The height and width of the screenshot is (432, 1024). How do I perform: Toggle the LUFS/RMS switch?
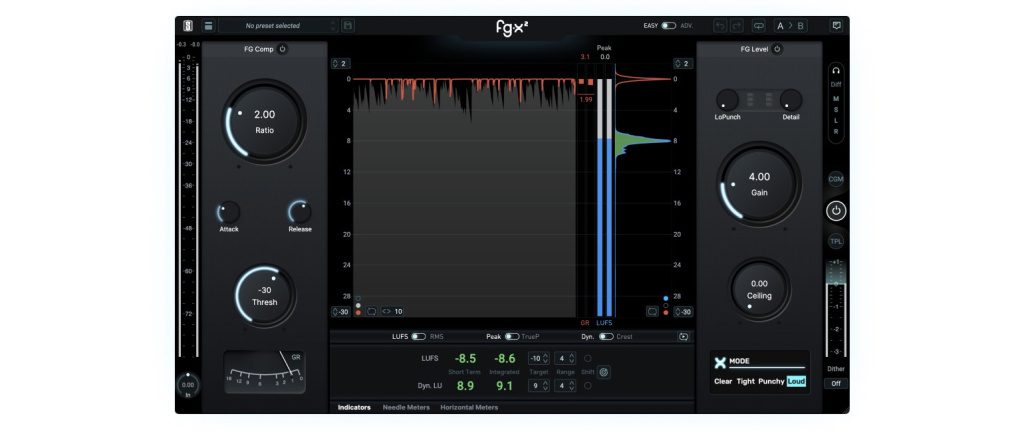click(419, 337)
